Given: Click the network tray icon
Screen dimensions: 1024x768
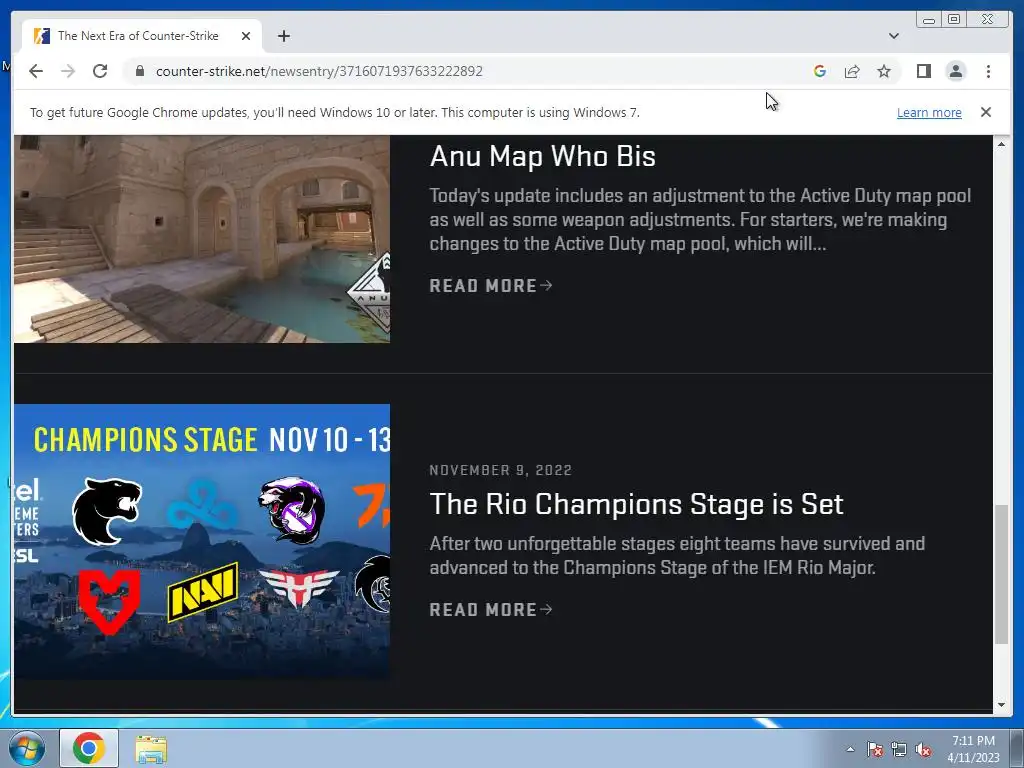Looking at the screenshot, I should 899,749.
